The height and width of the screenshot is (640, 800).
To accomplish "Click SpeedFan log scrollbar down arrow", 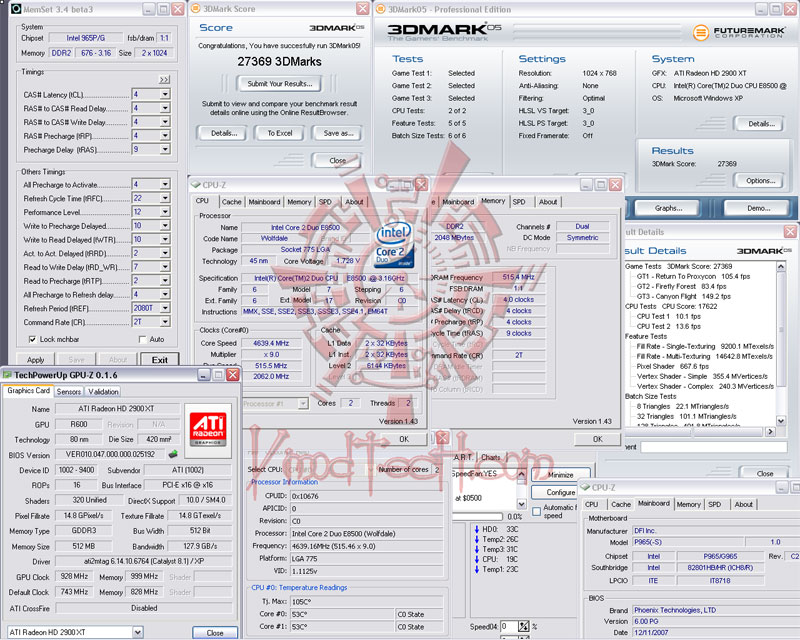I will [x=521, y=504].
